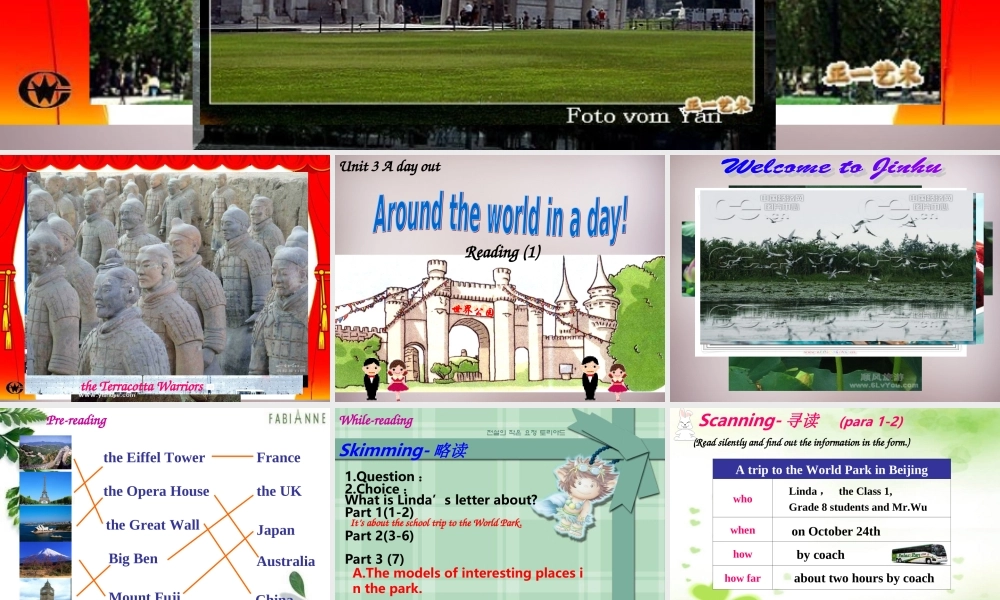Open the birds over lake photo
The width and height of the screenshot is (1000, 600).
pos(836,268)
